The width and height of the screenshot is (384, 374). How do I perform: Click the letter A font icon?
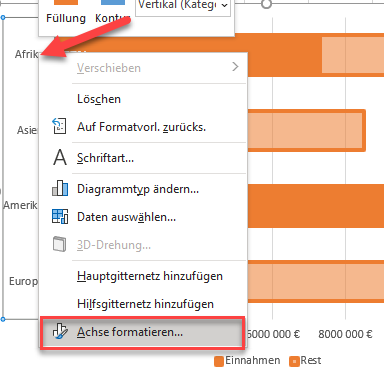(x=60, y=157)
